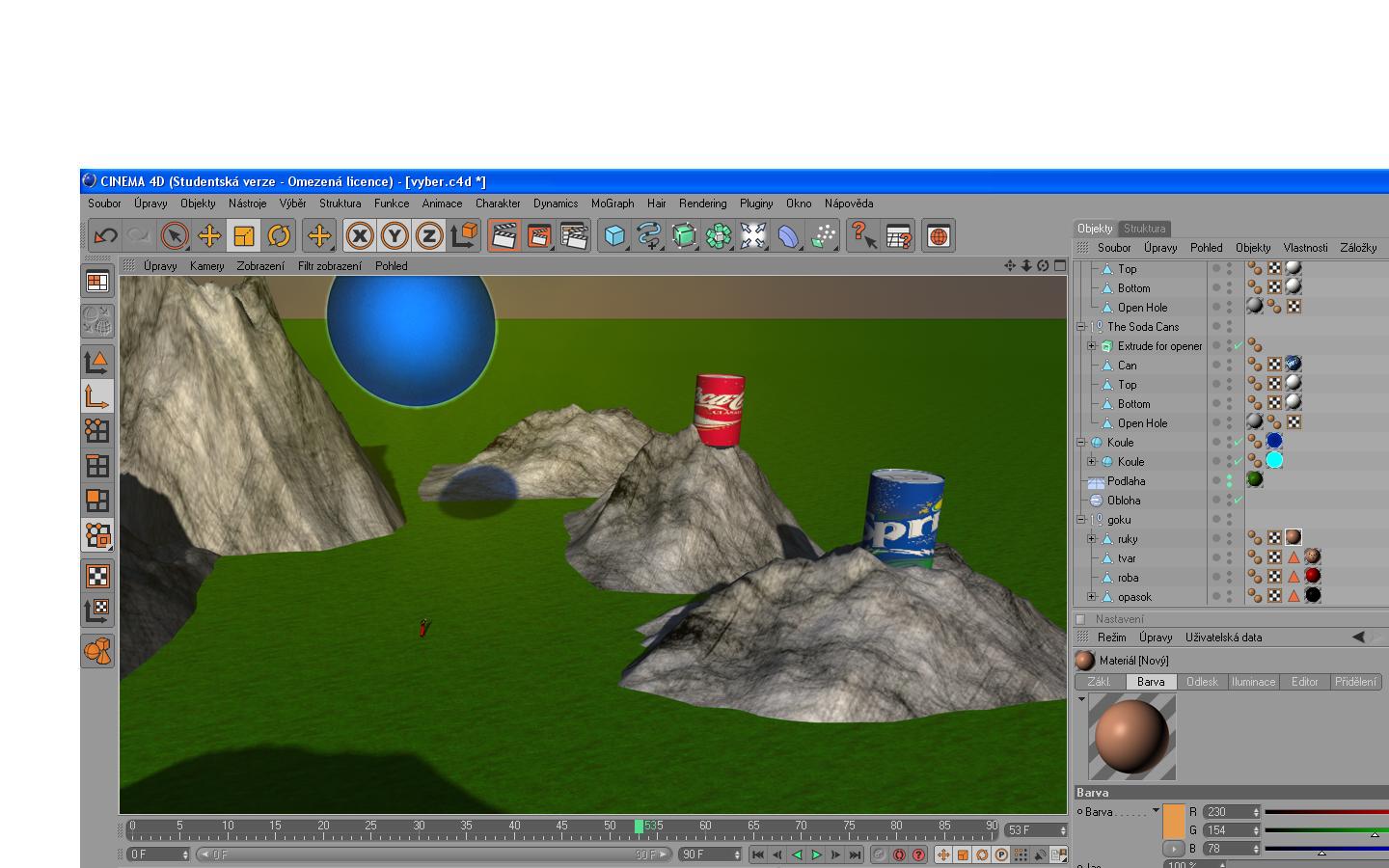Collapse the goku group
Screen dimensions: 1389x868
[1081, 520]
